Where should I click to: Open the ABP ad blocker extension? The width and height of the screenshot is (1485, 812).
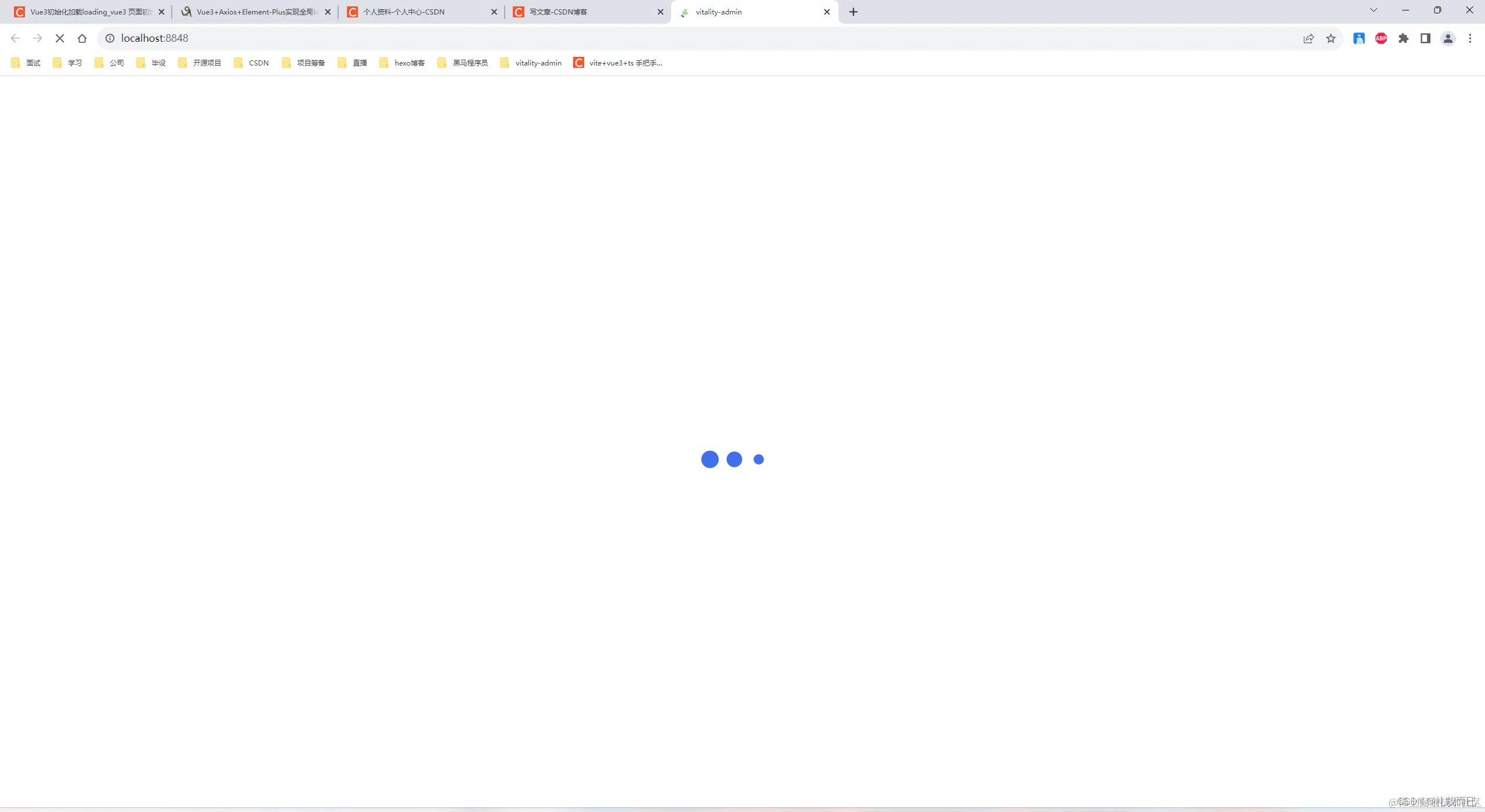(x=1381, y=38)
